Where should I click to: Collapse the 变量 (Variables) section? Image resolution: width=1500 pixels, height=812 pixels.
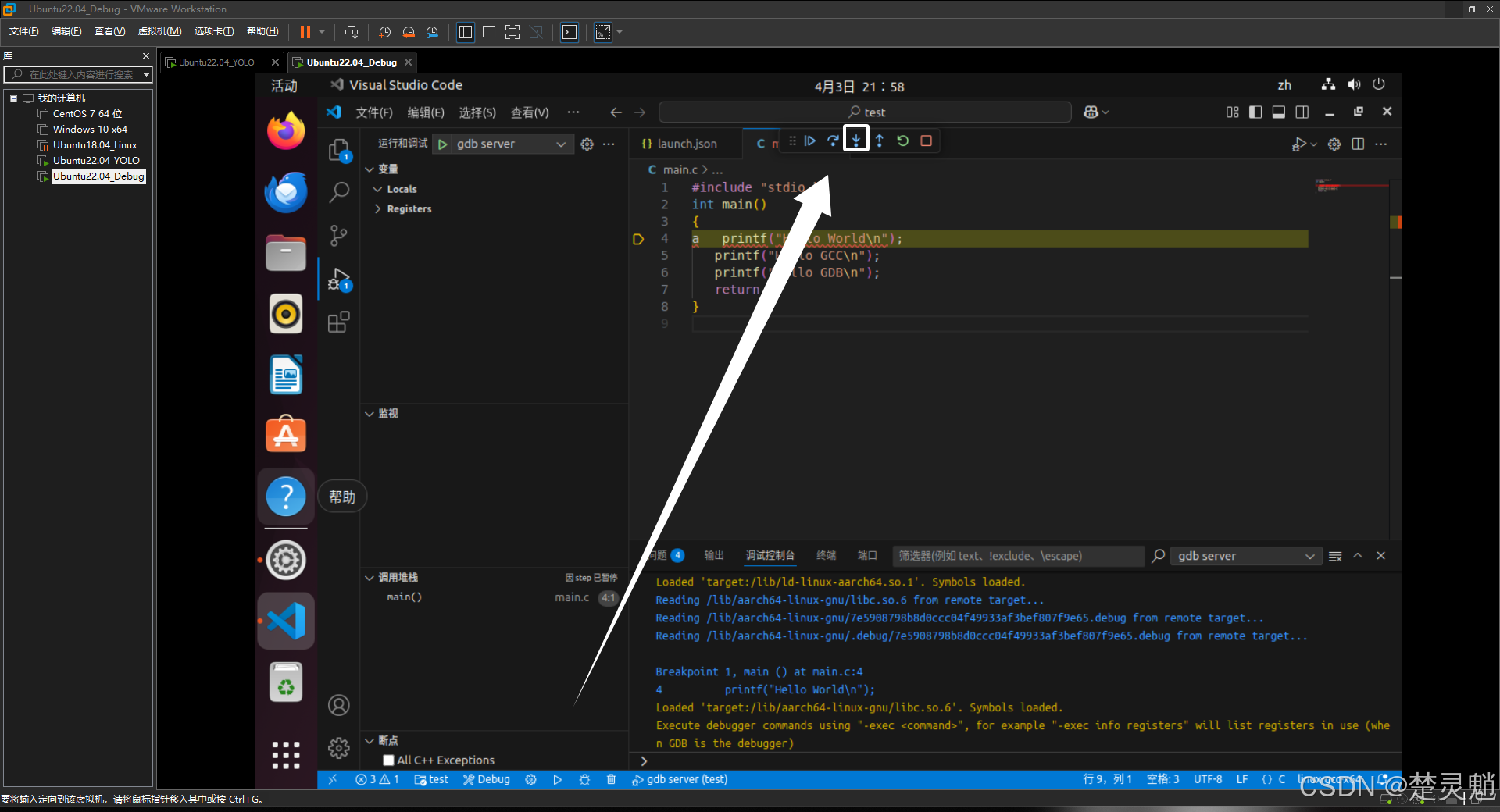[x=370, y=169]
